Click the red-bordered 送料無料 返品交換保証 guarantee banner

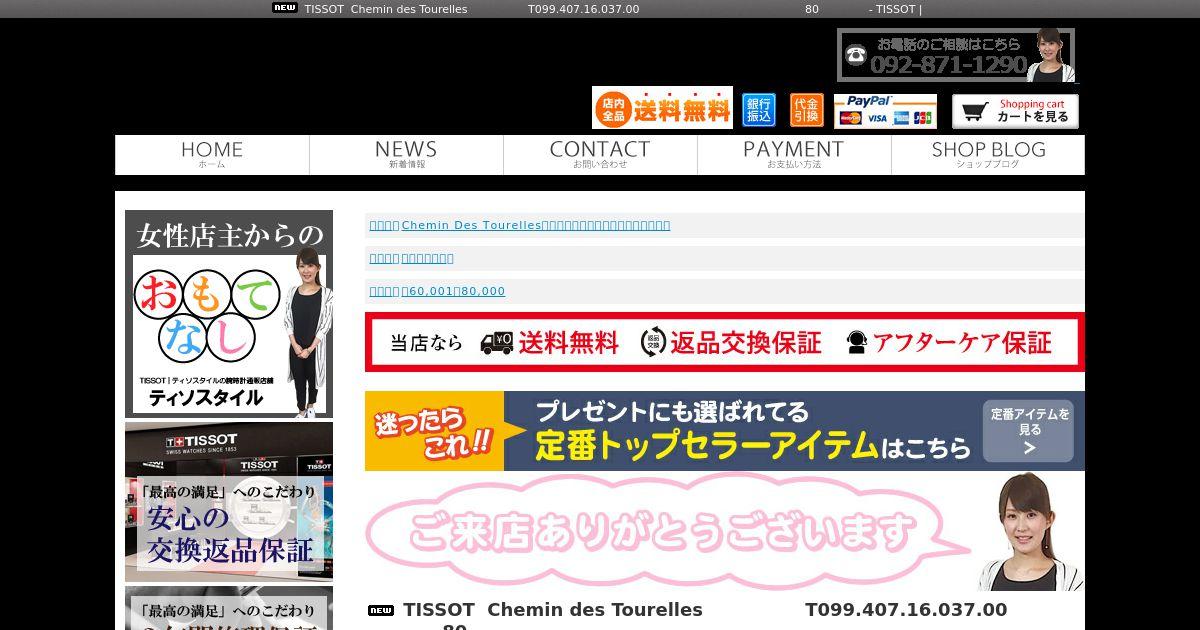(725, 342)
